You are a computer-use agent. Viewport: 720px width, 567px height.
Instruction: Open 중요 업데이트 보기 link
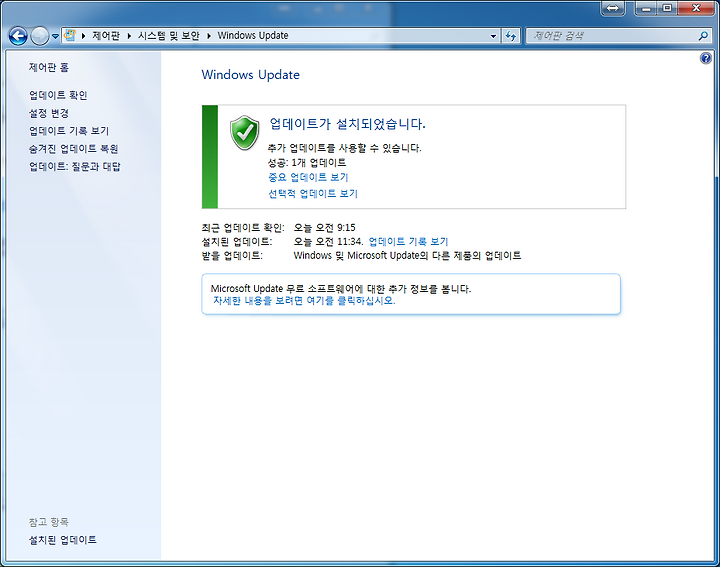click(x=308, y=177)
